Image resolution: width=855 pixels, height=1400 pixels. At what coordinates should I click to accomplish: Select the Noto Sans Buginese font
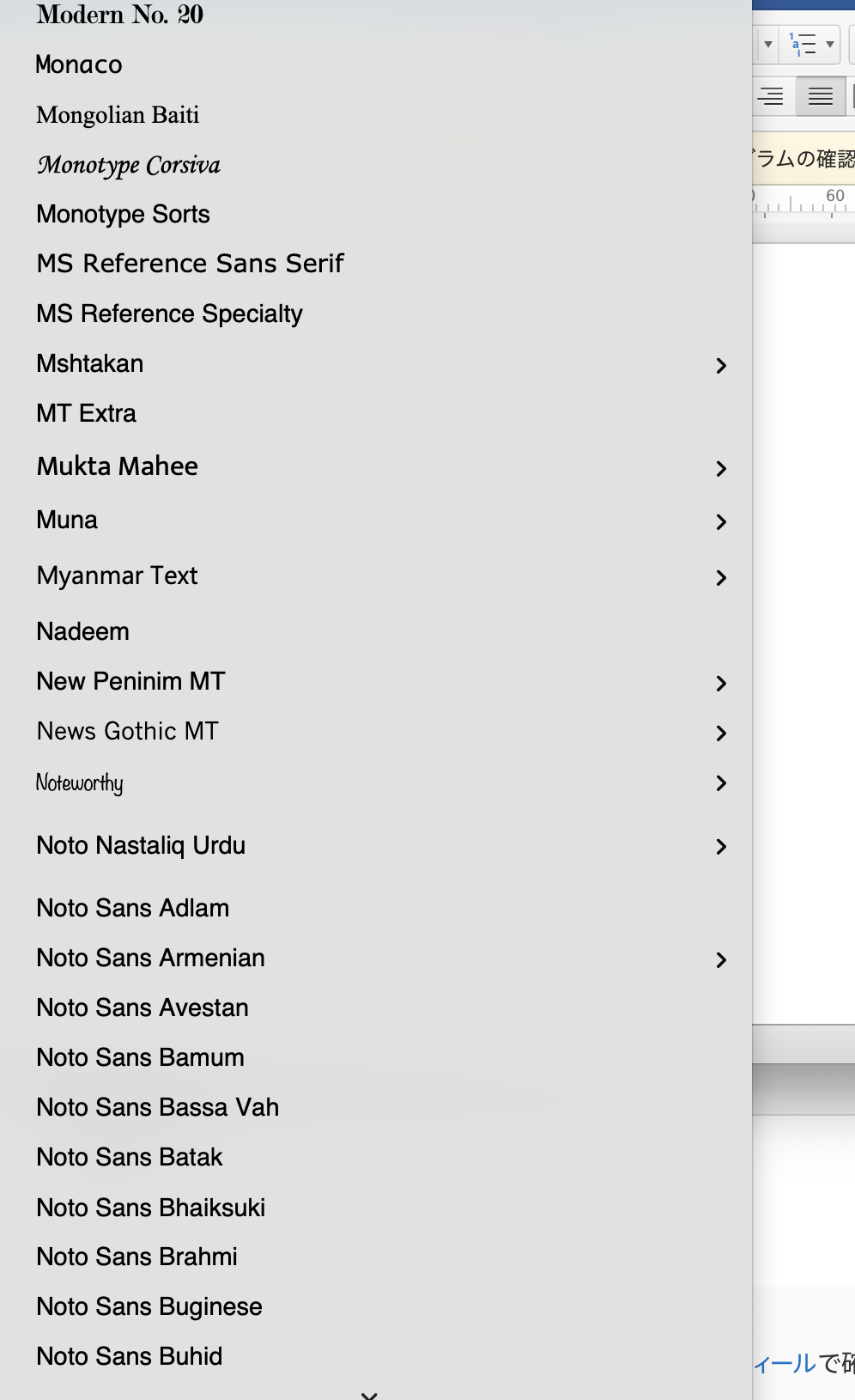point(149,1307)
